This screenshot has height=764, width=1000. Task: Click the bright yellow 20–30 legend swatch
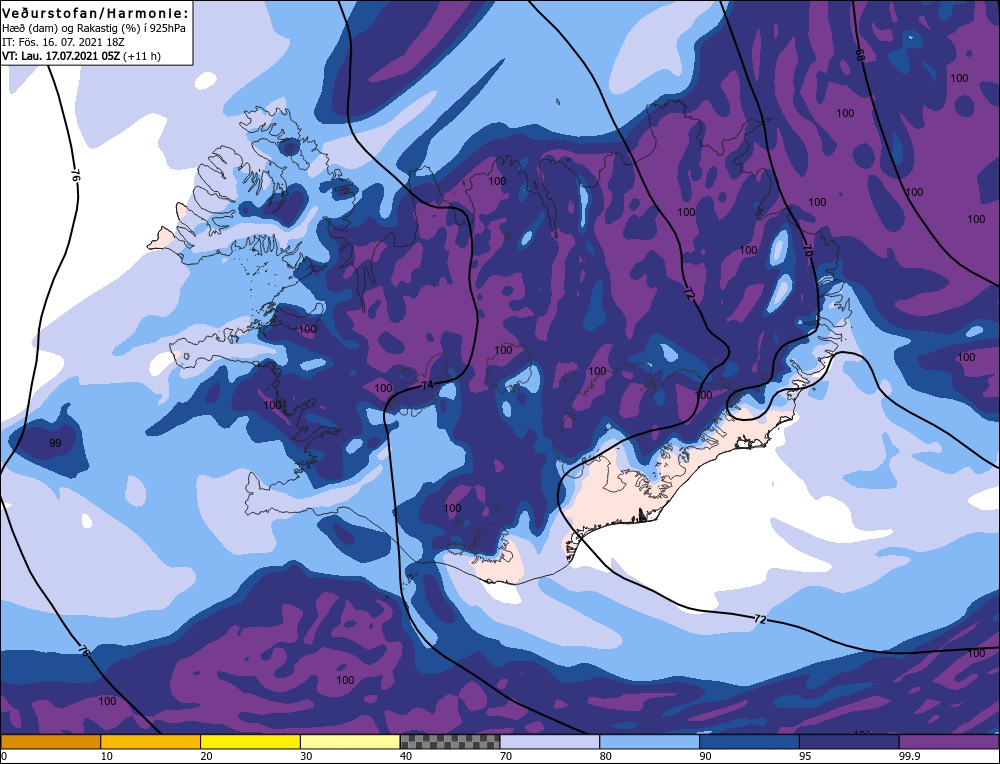point(250,741)
